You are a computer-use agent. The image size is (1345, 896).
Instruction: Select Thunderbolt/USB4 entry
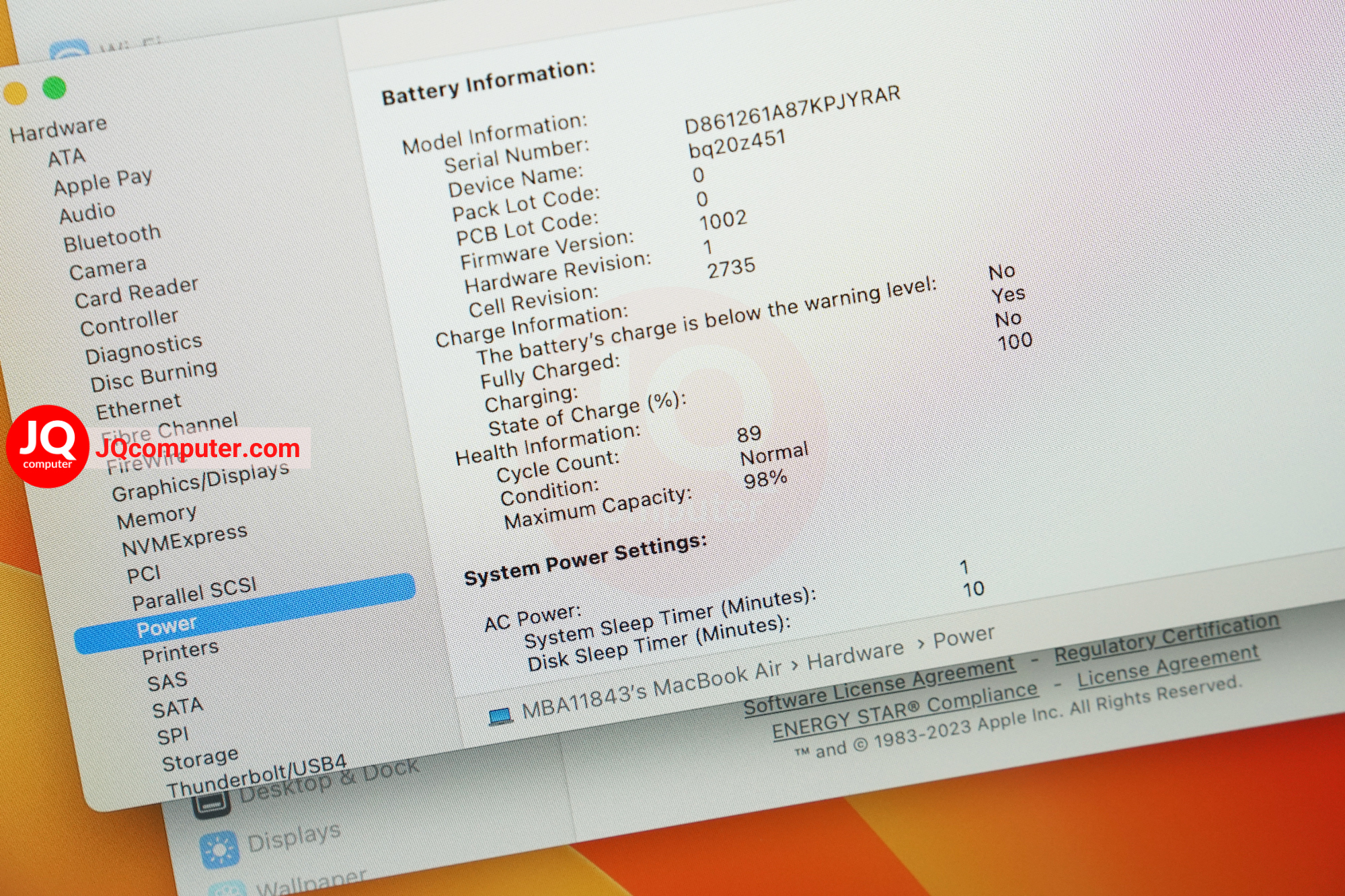(x=257, y=776)
